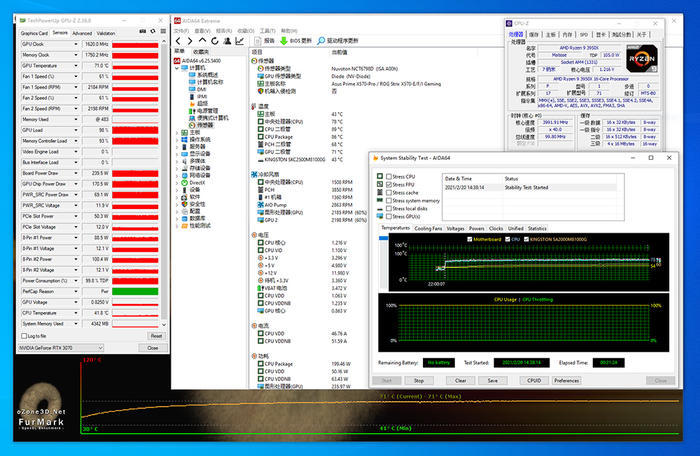Image resolution: width=700 pixels, height=456 pixels.
Task: Switch to GPU-Z Validation tab
Action: tap(106, 33)
